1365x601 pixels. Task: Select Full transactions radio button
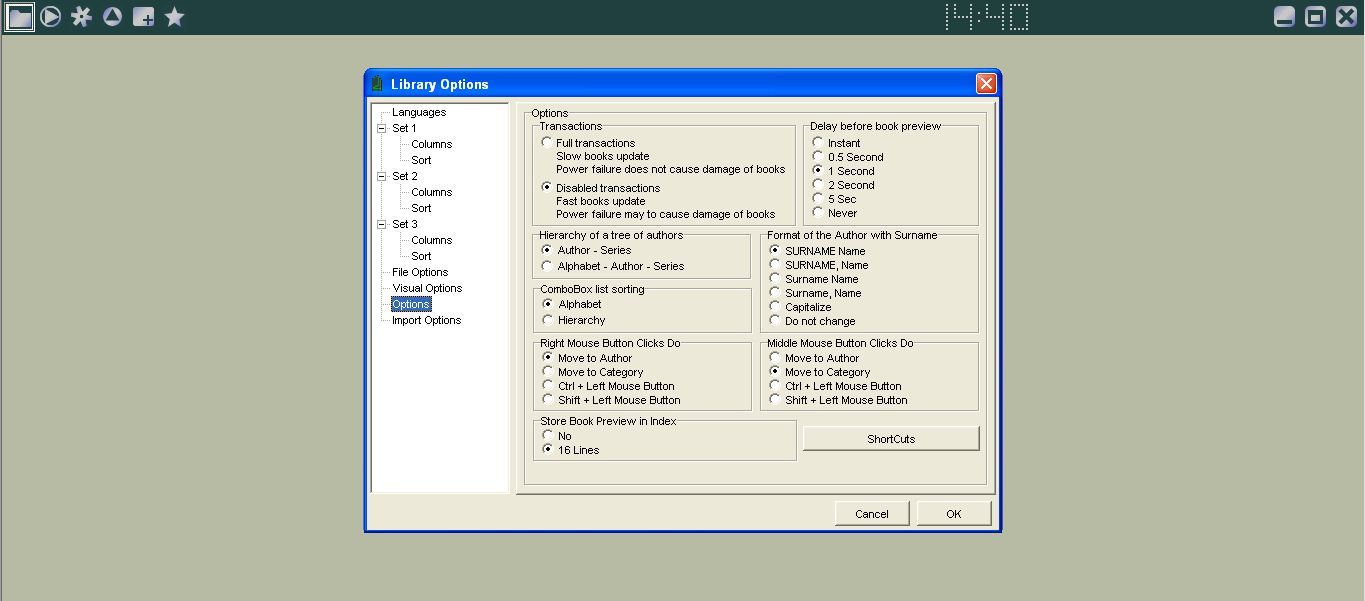coord(547,142)
